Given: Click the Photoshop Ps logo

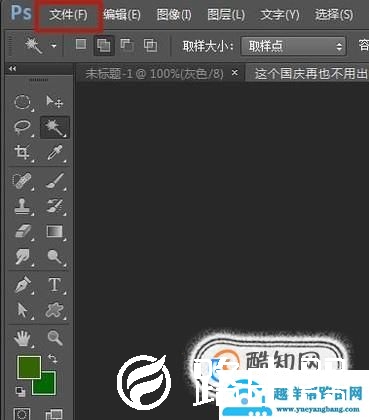Looking at the screenshot, I should pos(21,13).
